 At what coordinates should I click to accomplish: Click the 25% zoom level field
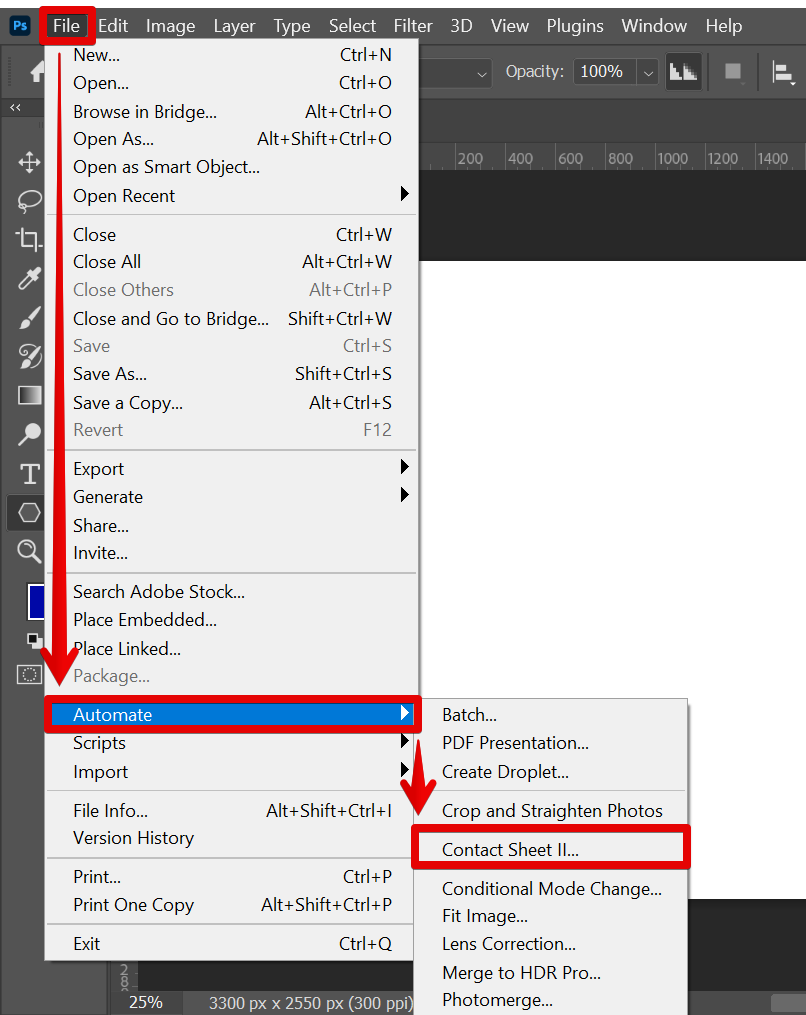click(146, 1002)
